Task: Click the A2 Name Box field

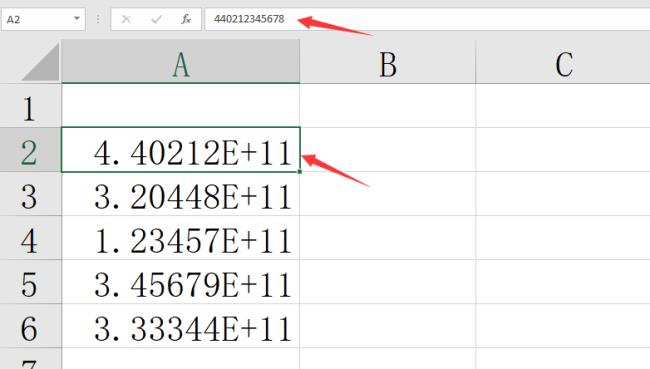Action: pos(43,19)
